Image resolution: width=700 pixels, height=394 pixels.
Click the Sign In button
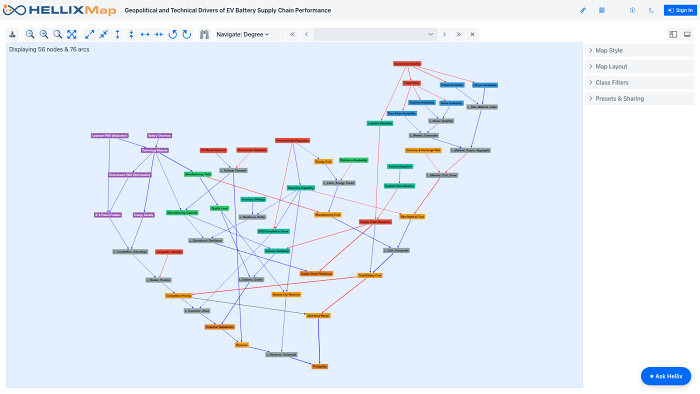(x=680, y=10)
